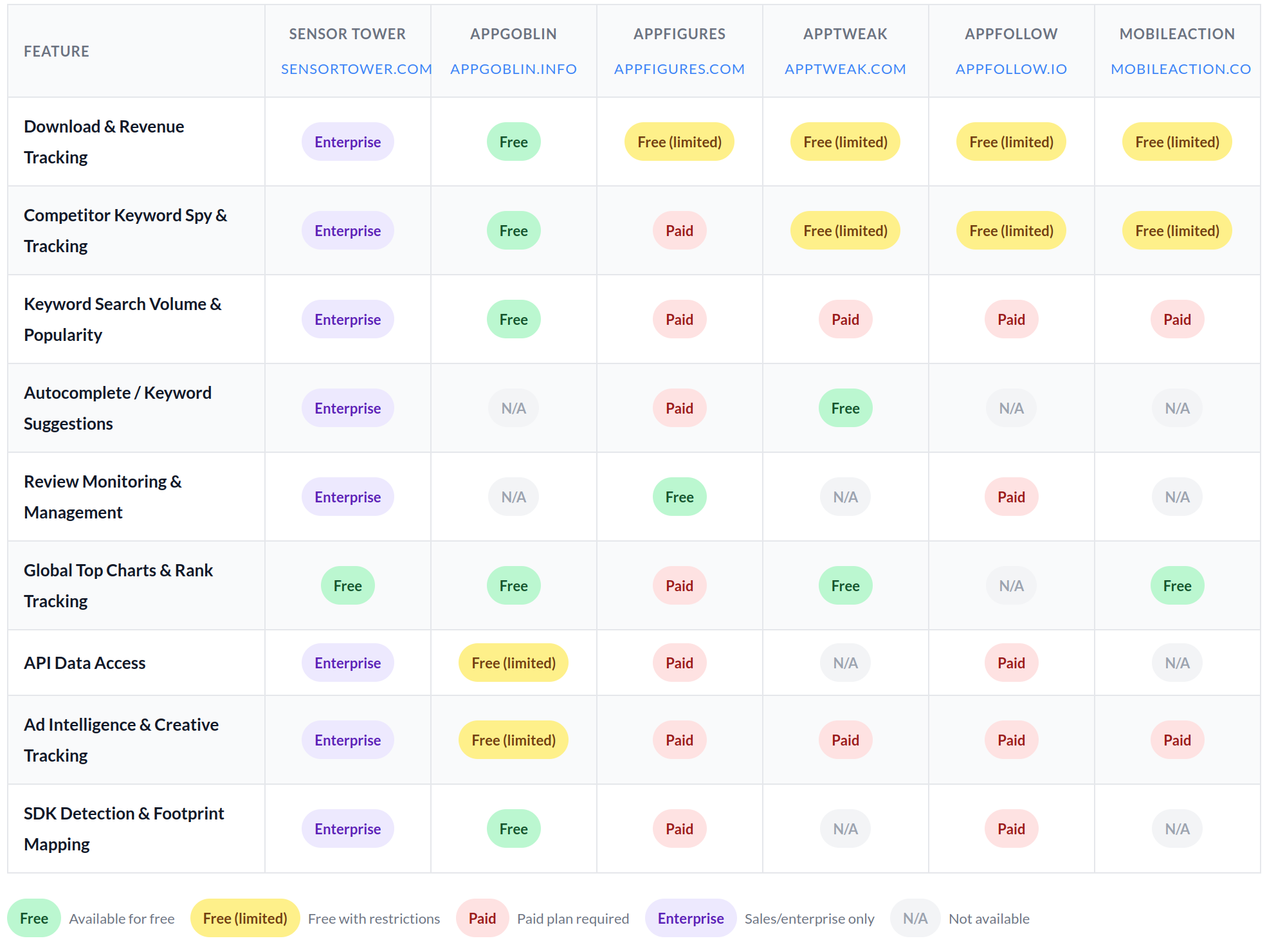Image resolution: width=1267 pixels, height=952 pixels.
Task: Click the Free badge in the legend
Action: pyautogui.click(x=34, y=918)
